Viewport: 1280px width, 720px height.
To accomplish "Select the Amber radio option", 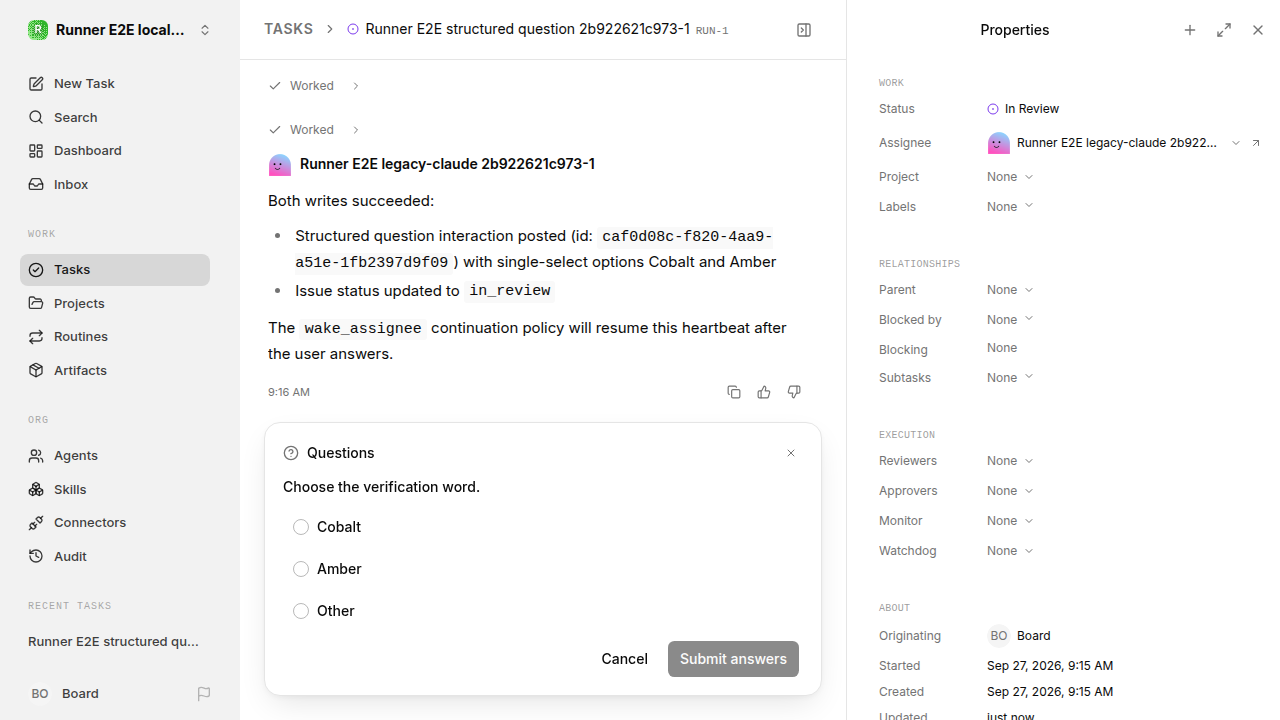I will 301,569.
